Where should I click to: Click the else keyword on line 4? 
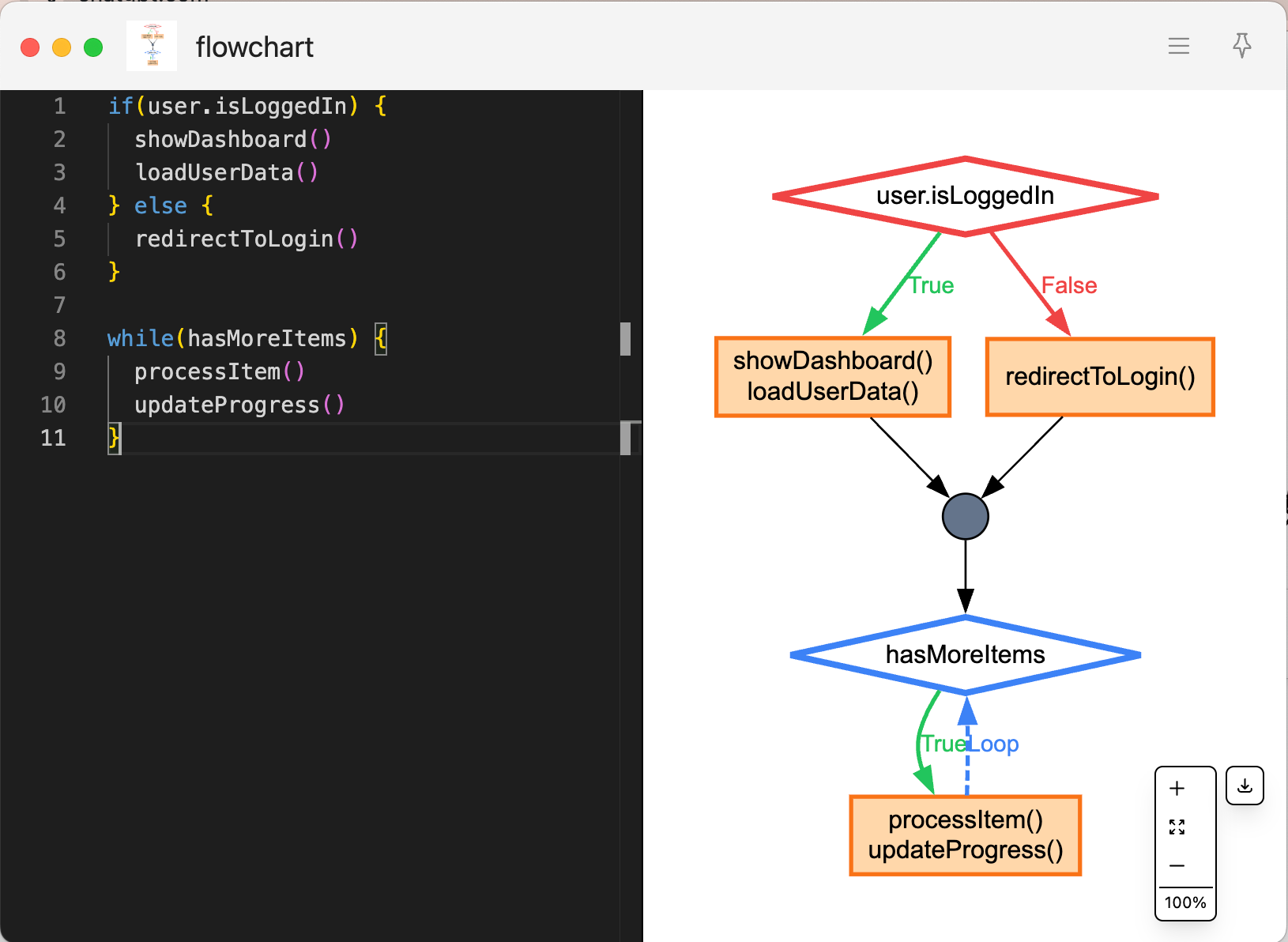(x=160, y=205)
